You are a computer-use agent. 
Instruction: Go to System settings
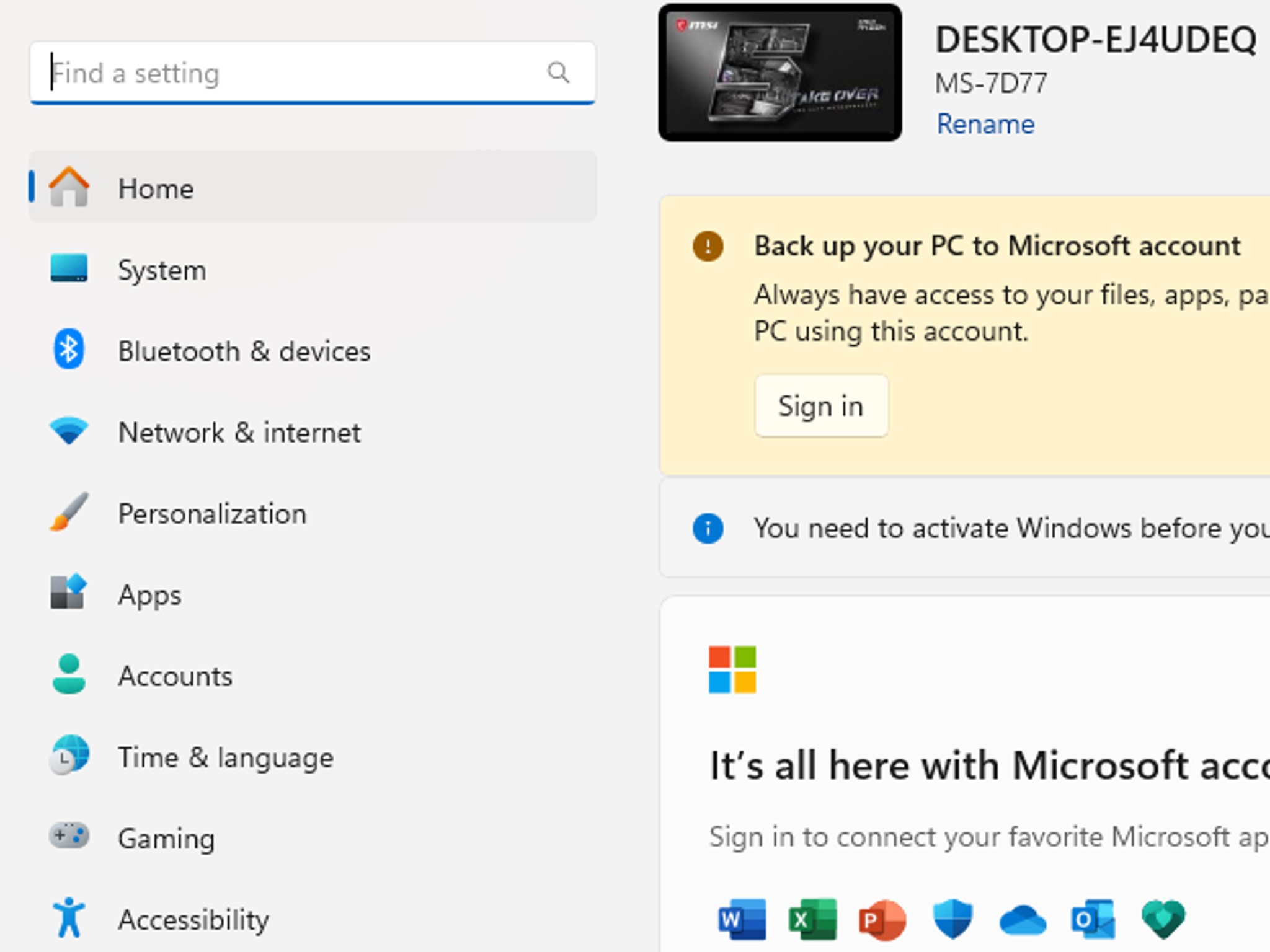[313, 270]
